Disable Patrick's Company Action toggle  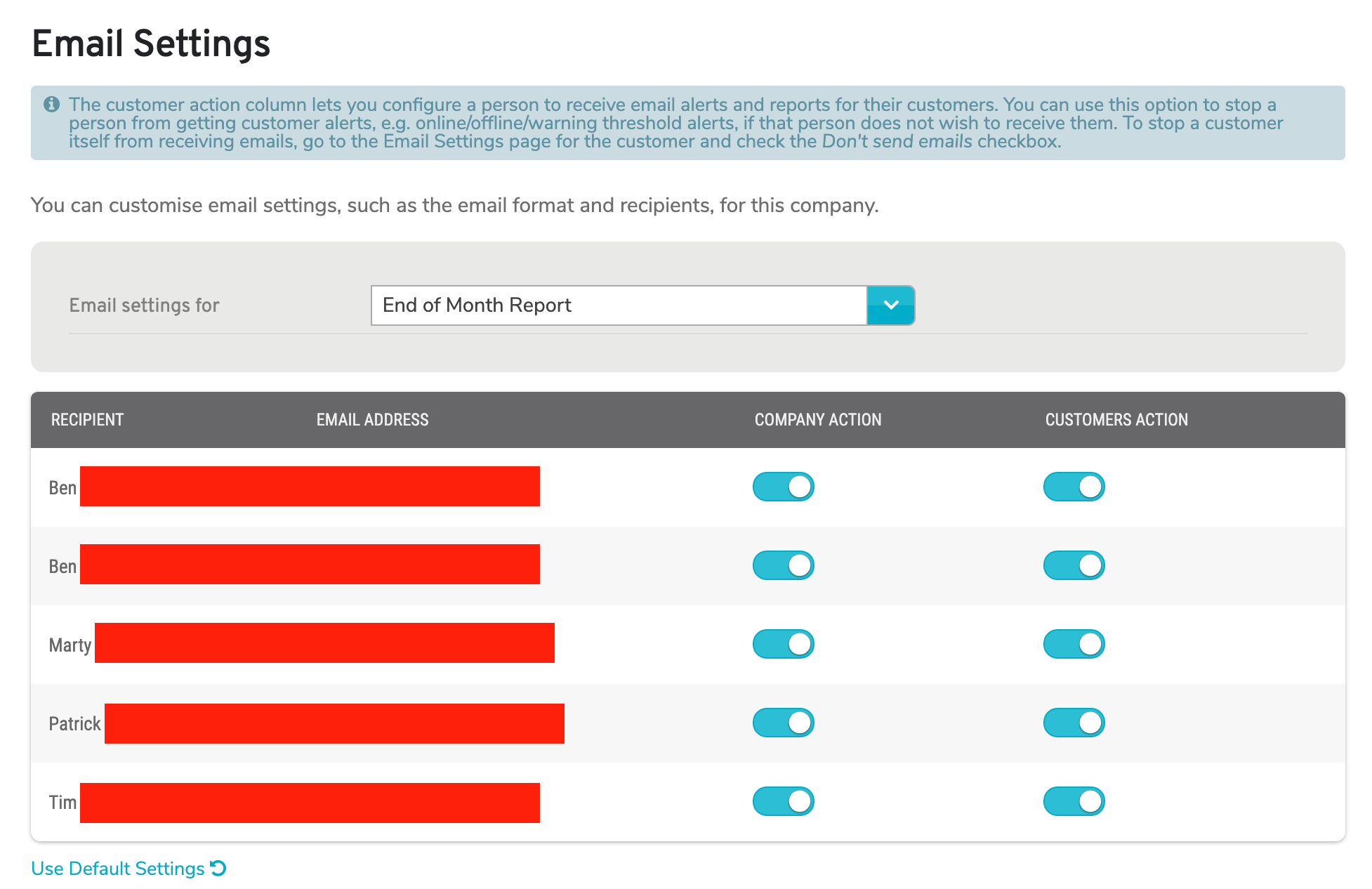[783, 722]
